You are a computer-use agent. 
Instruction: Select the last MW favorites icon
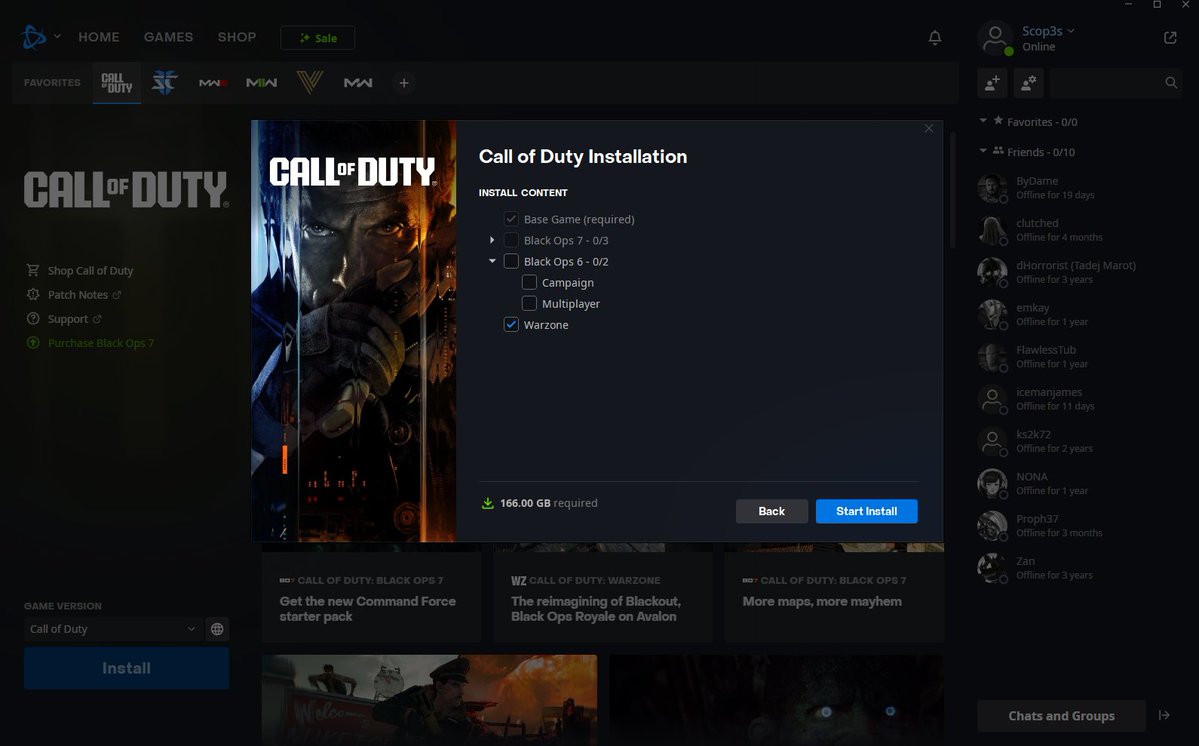(358, 83)
